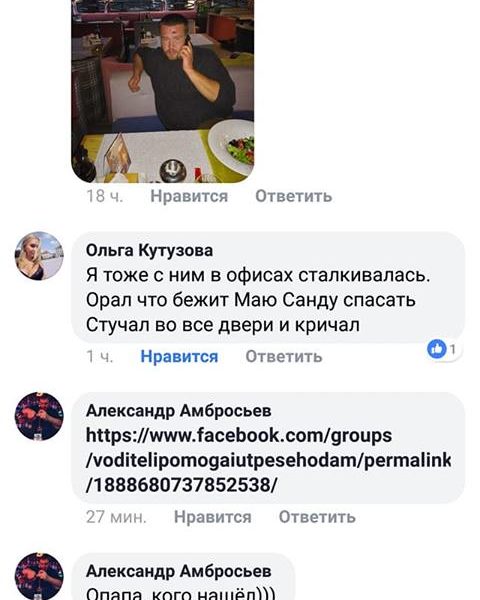Viewport: 480px width, 600px height.
Task: Open the Александр Амбросьев name above the link
Action: 179,411
